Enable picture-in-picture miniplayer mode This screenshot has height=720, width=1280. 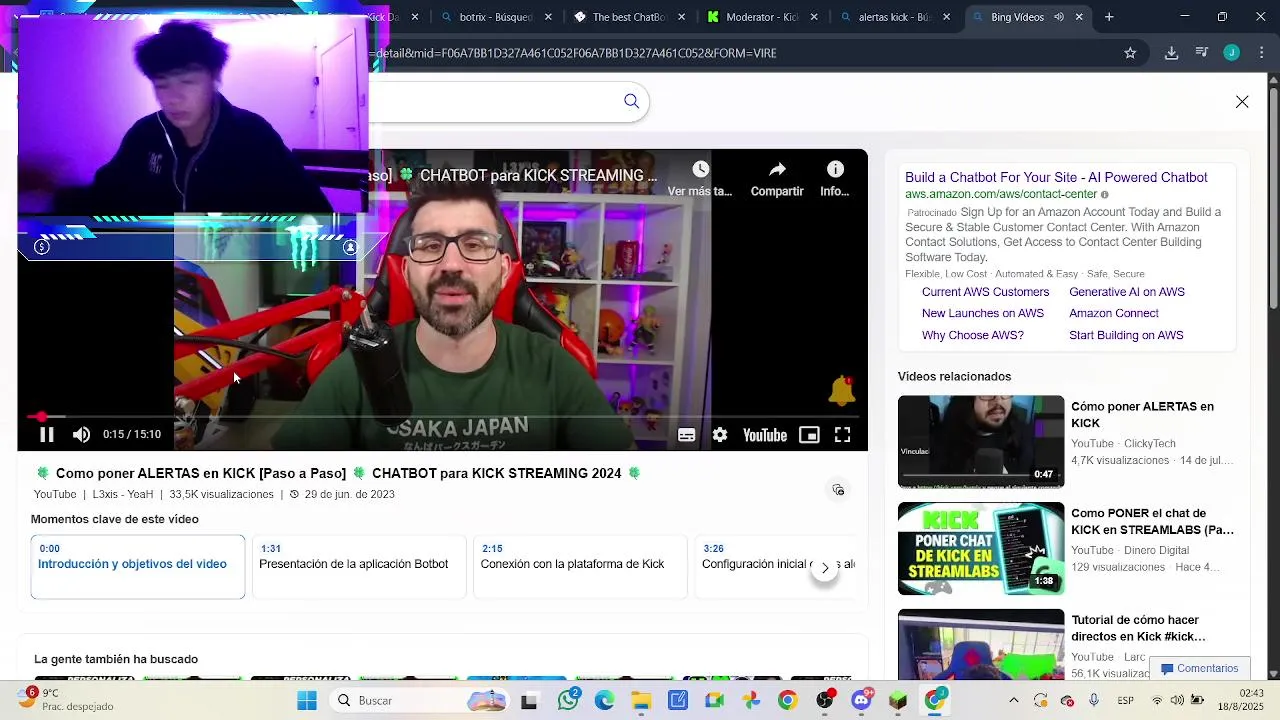809,435
